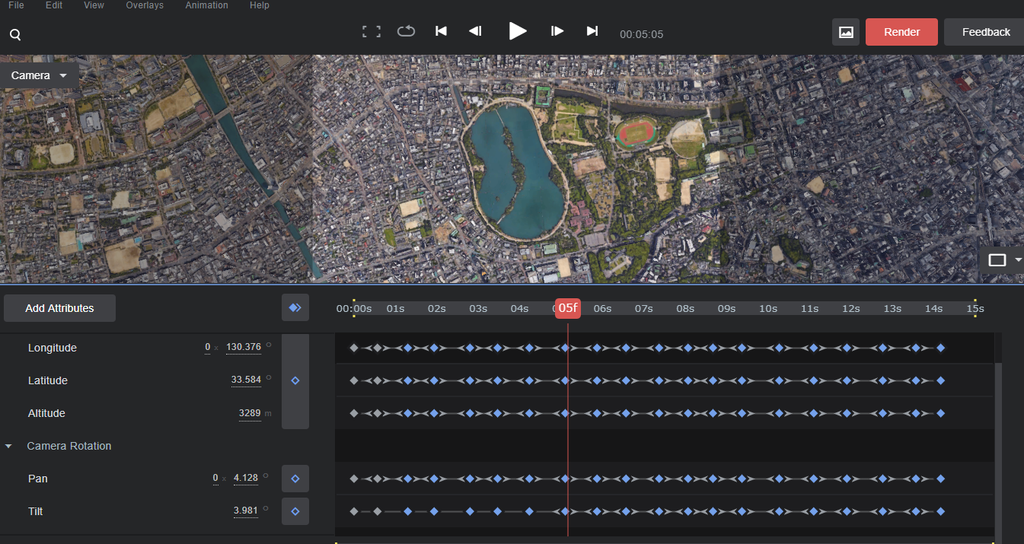Edit the Tilt value 3.981

click(x=246, y=511)
